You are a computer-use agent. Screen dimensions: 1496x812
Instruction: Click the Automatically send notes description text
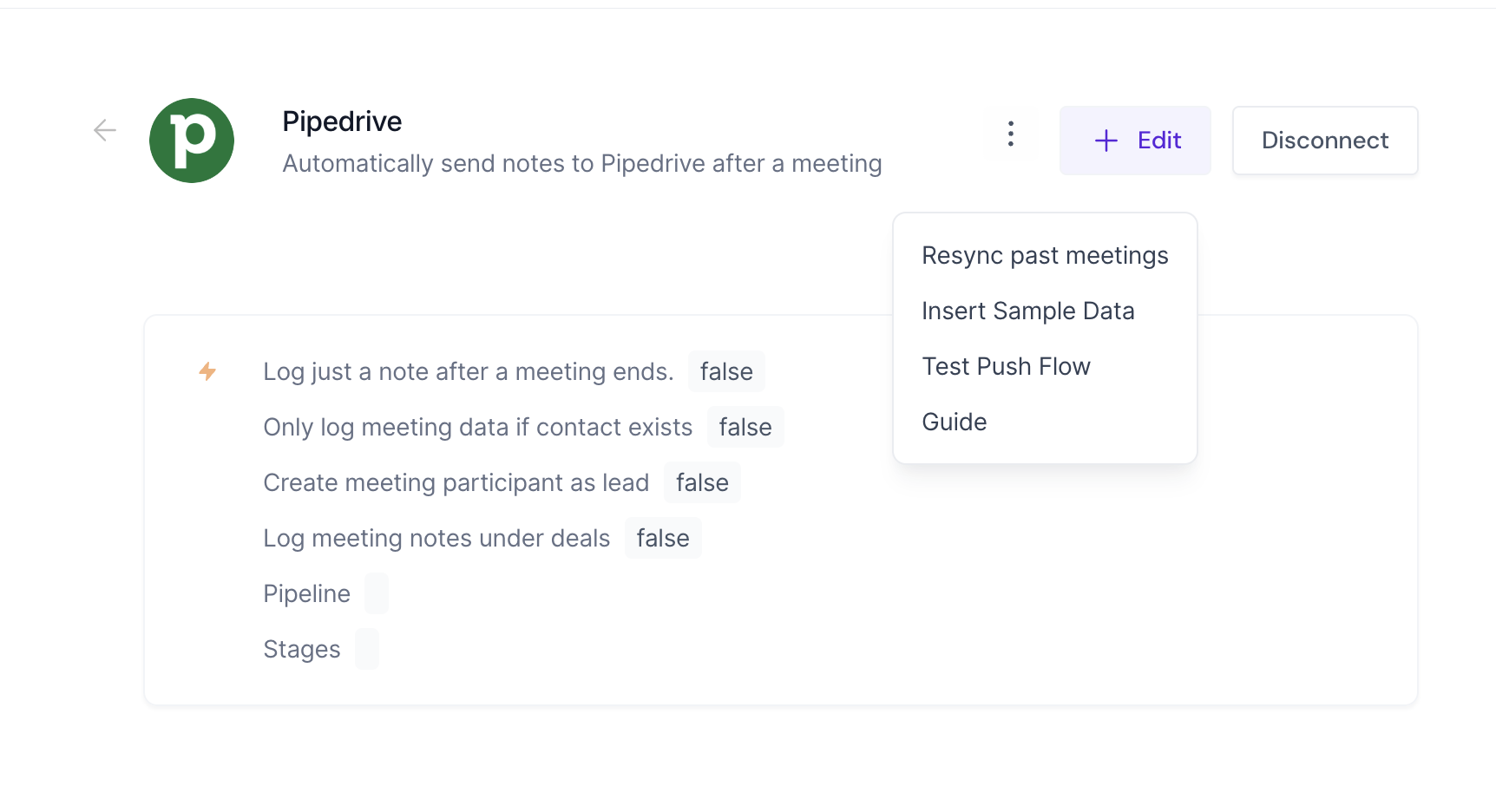(x=581, y=164)
